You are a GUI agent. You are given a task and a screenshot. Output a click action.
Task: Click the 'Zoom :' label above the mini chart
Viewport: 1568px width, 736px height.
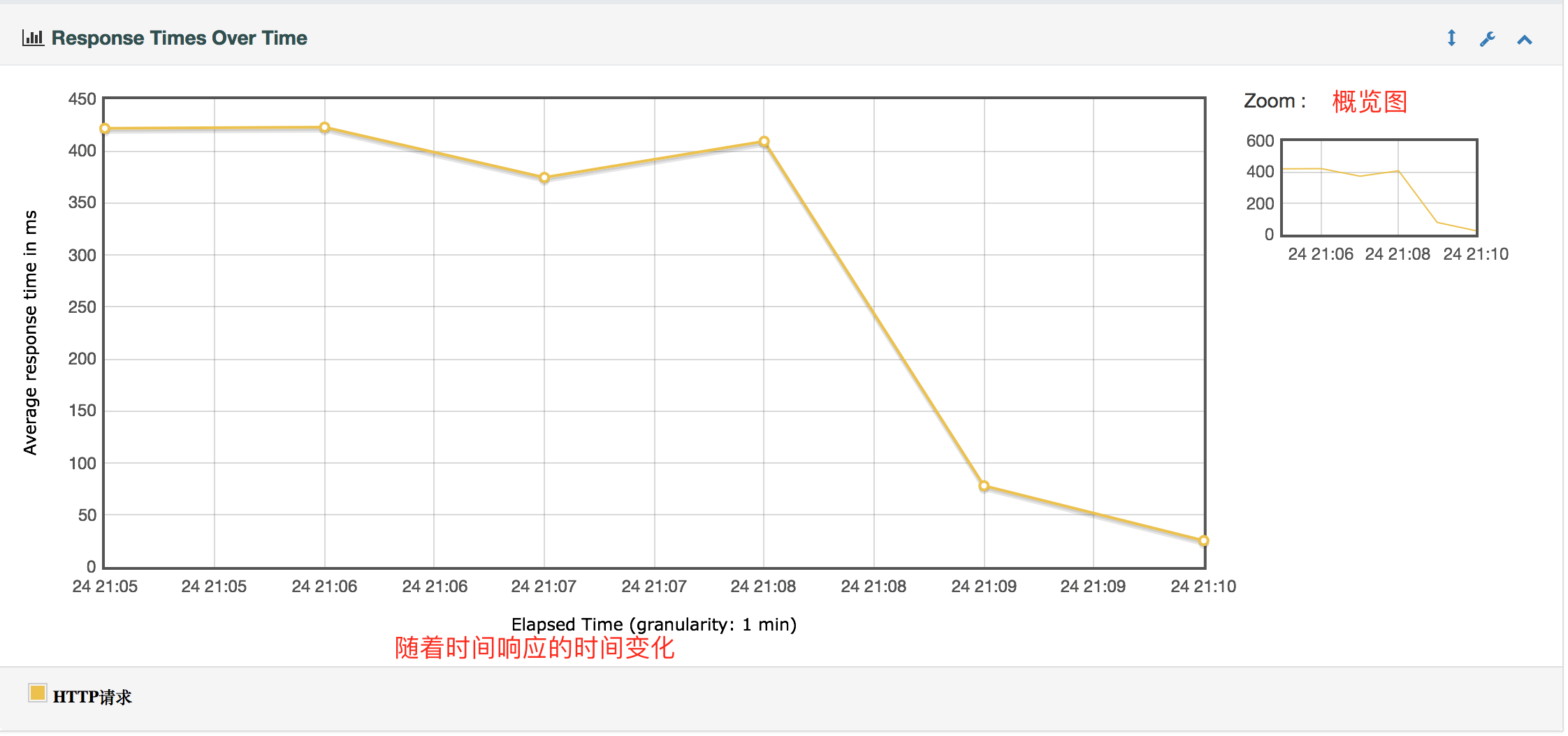(1273, 101)
